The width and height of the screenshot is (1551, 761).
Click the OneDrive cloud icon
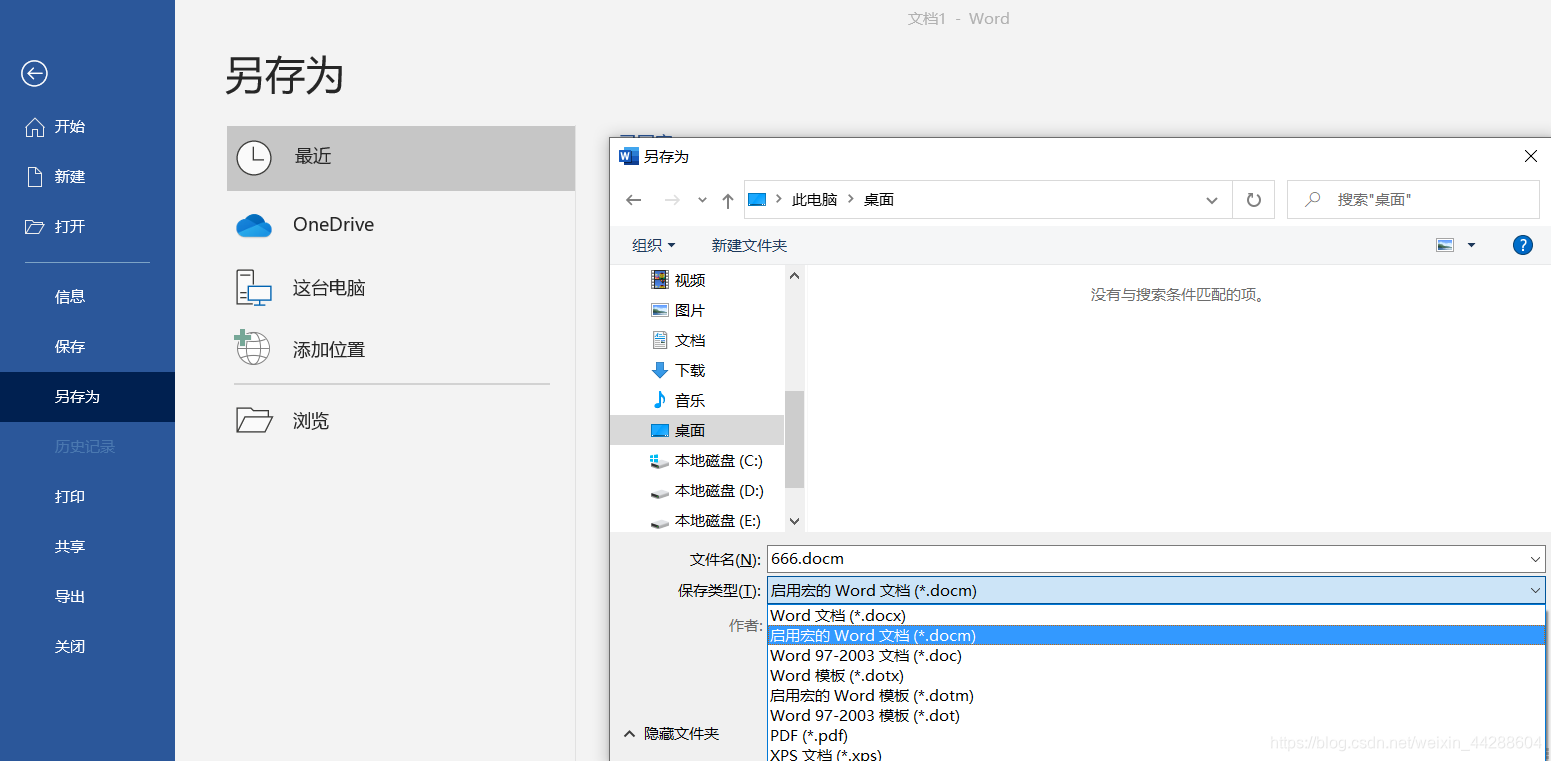(x=254, y=226)
